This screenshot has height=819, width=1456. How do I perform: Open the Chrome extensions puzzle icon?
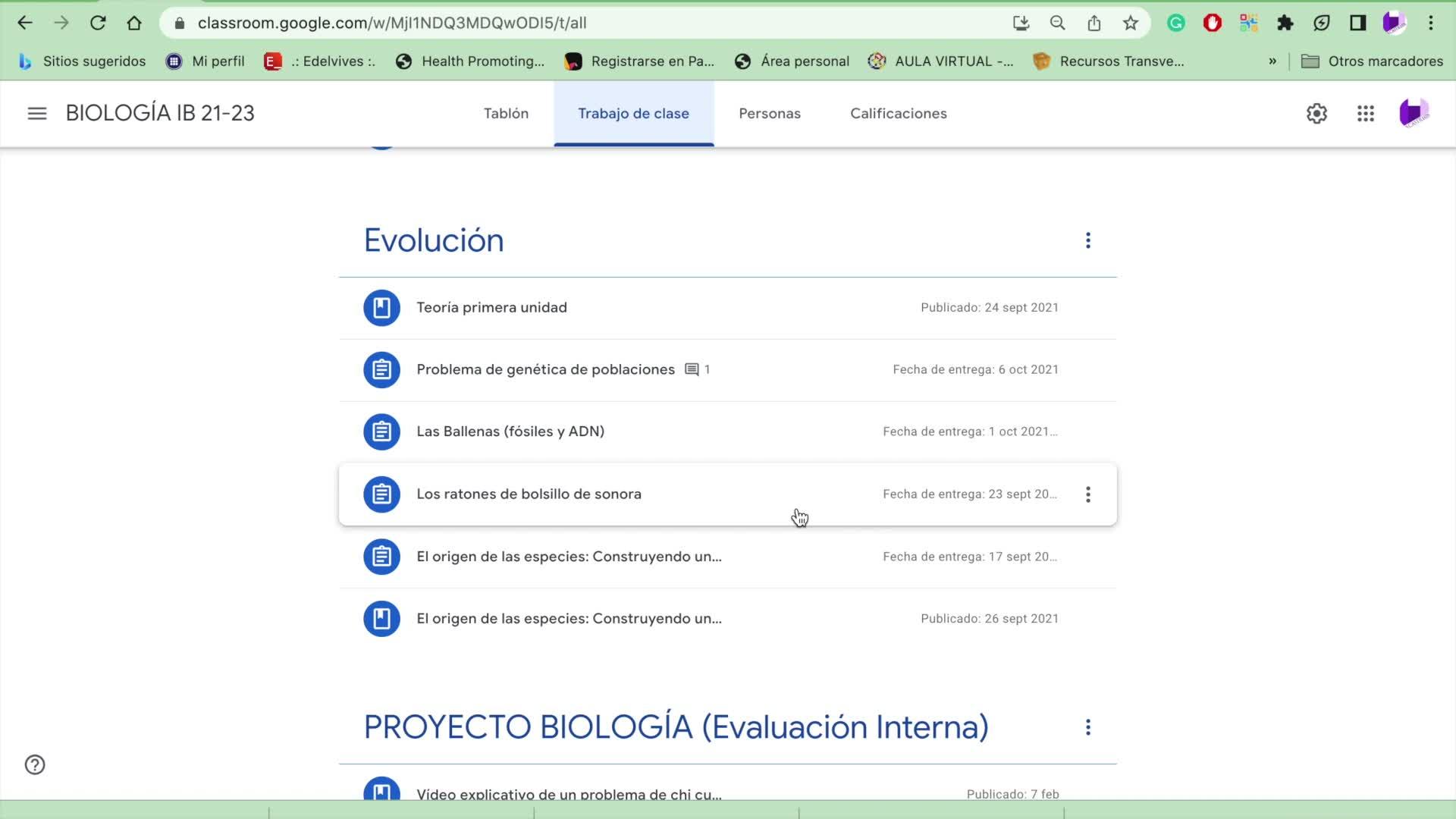1285,23
